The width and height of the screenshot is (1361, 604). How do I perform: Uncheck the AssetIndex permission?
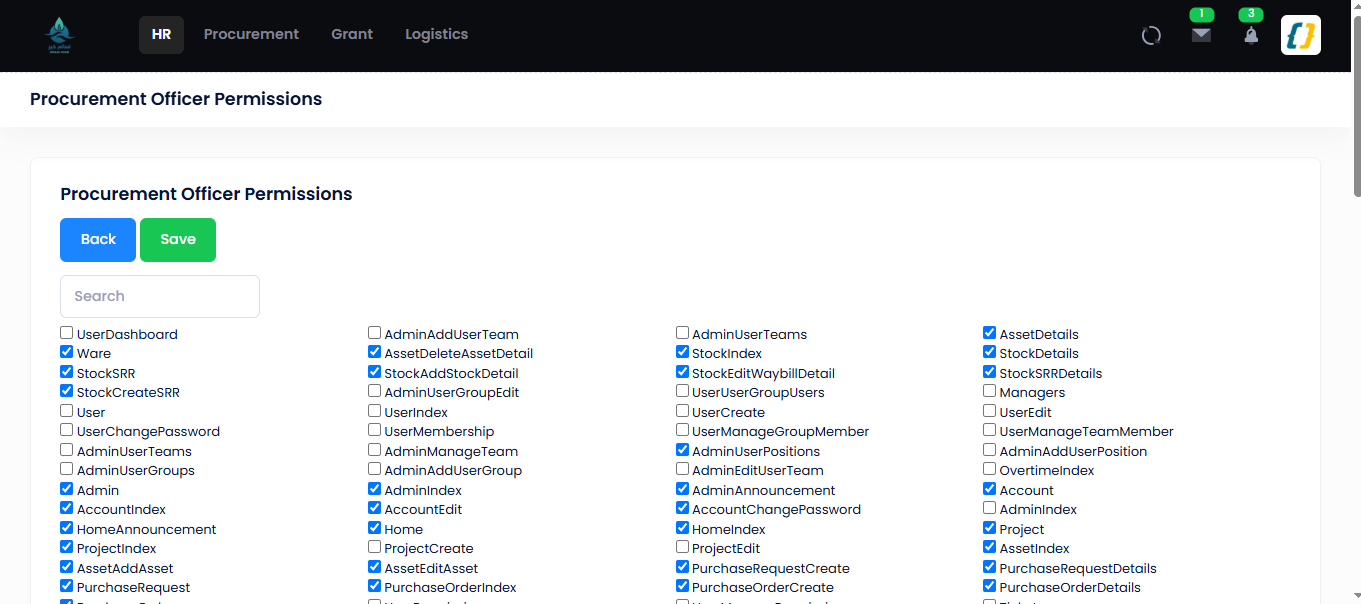click(990, 547)
